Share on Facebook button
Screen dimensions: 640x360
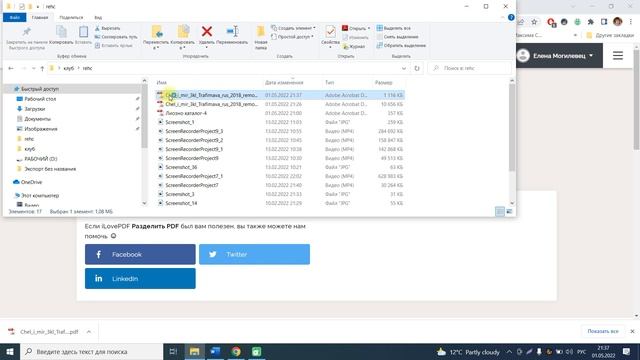click(140, 254)
